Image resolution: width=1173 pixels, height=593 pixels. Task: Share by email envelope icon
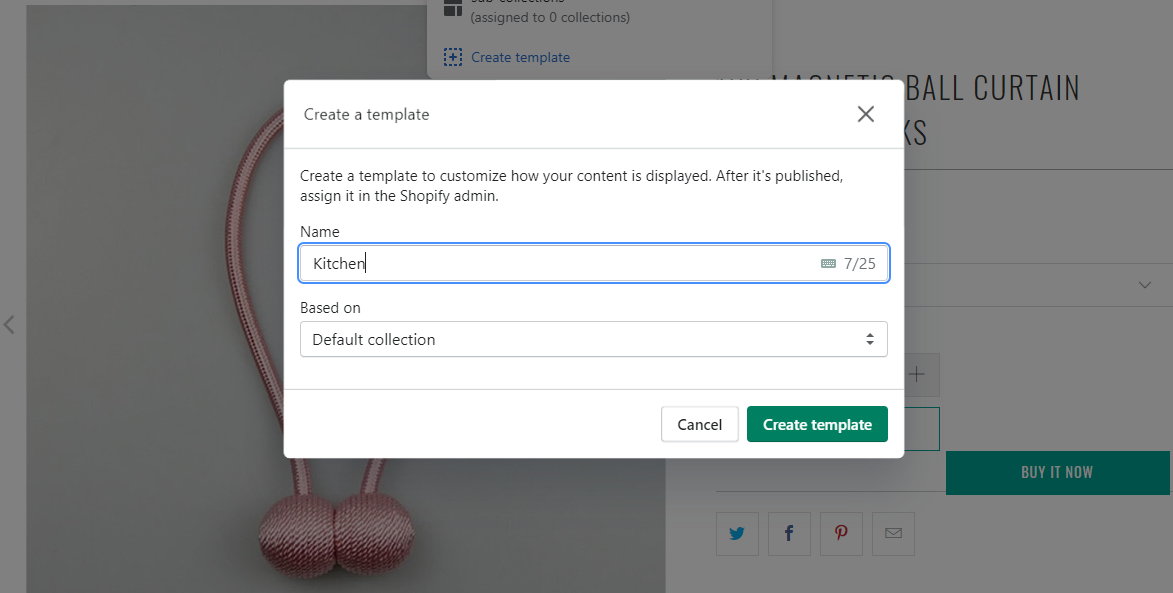(893, 534)
